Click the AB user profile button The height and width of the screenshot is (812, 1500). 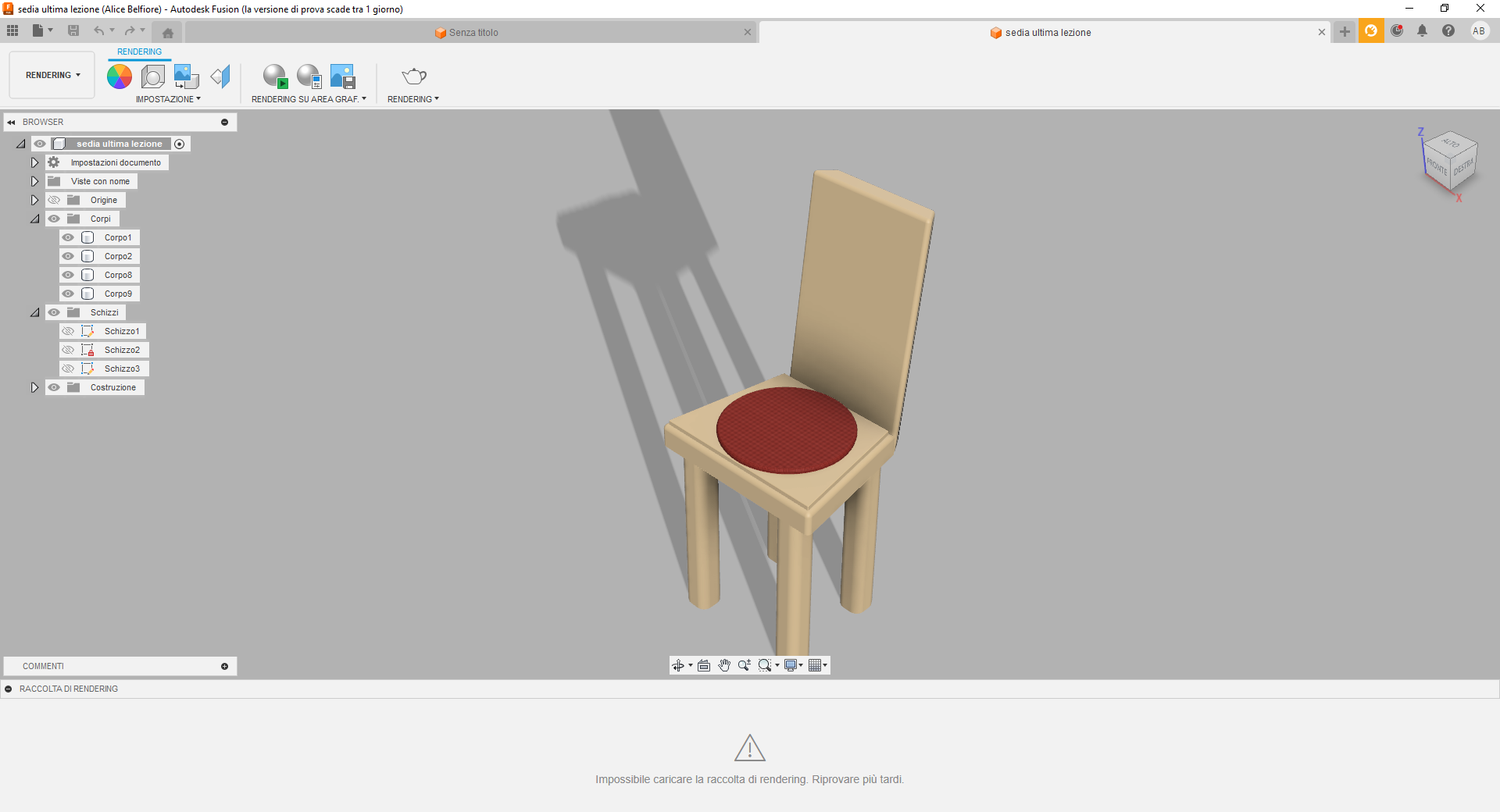1478,31
